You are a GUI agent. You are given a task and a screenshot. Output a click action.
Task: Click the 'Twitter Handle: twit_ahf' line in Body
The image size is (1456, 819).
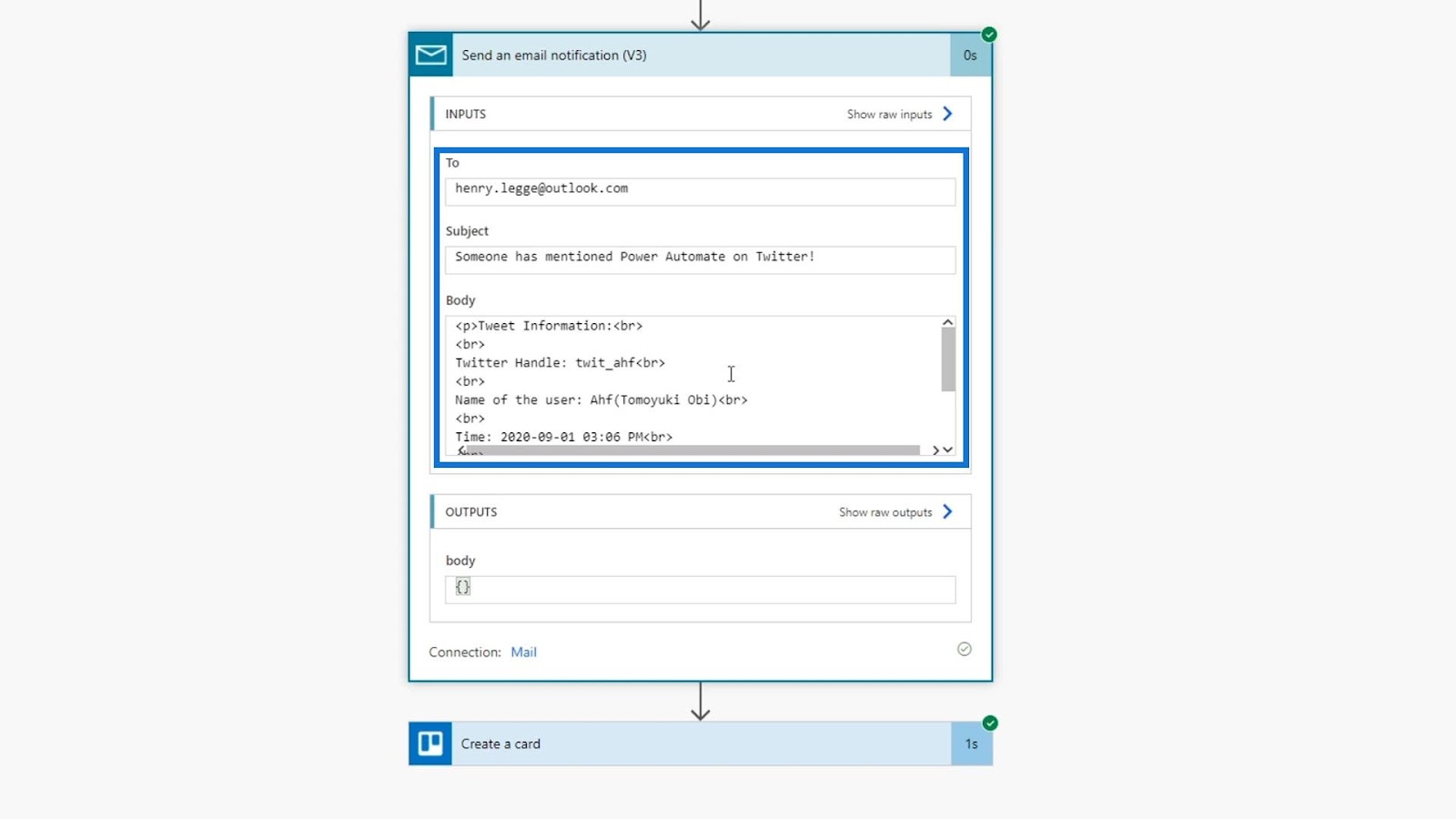[560, 362]
